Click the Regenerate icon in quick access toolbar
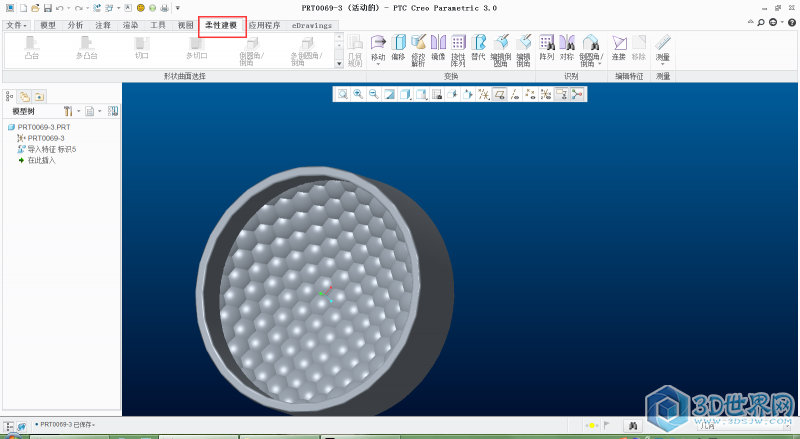 [x=97, y=8]
